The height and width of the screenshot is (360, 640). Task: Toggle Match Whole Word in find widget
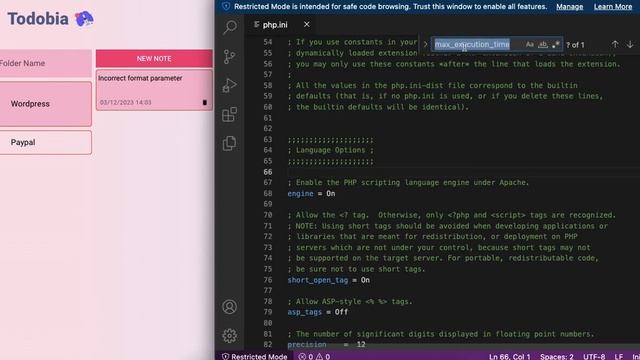[543, 44]
